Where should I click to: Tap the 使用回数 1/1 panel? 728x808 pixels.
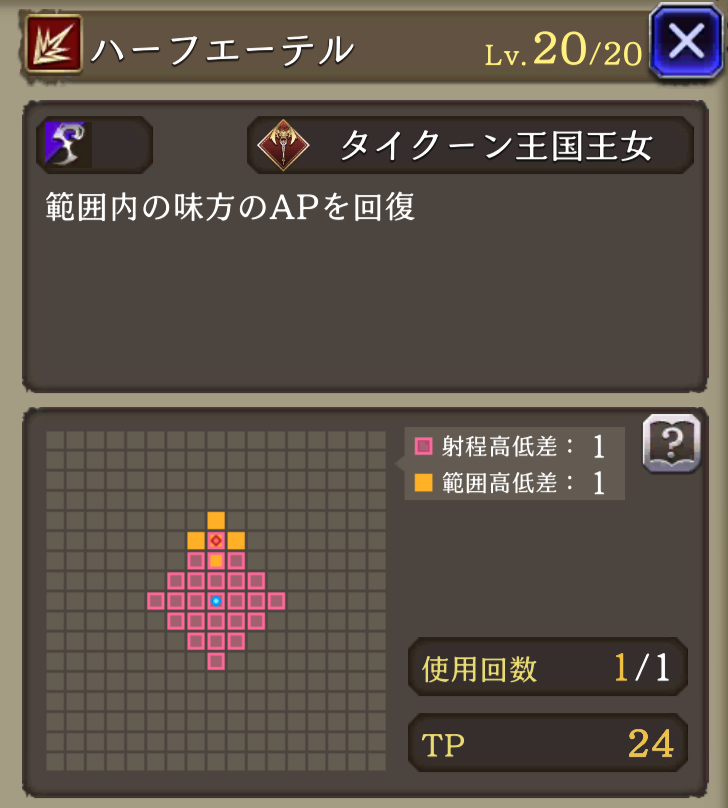(x=548, y=668)
